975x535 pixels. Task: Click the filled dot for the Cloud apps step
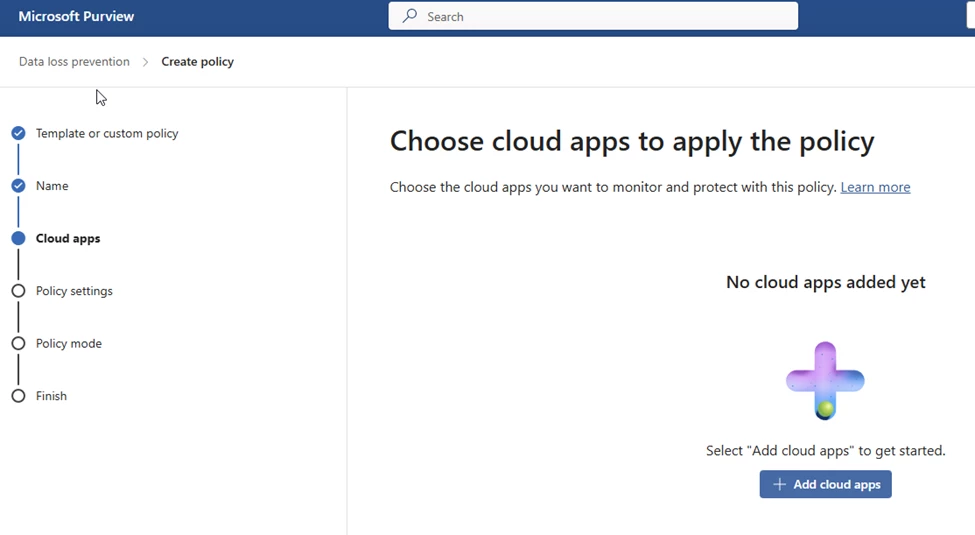click(x=18, y=238)
